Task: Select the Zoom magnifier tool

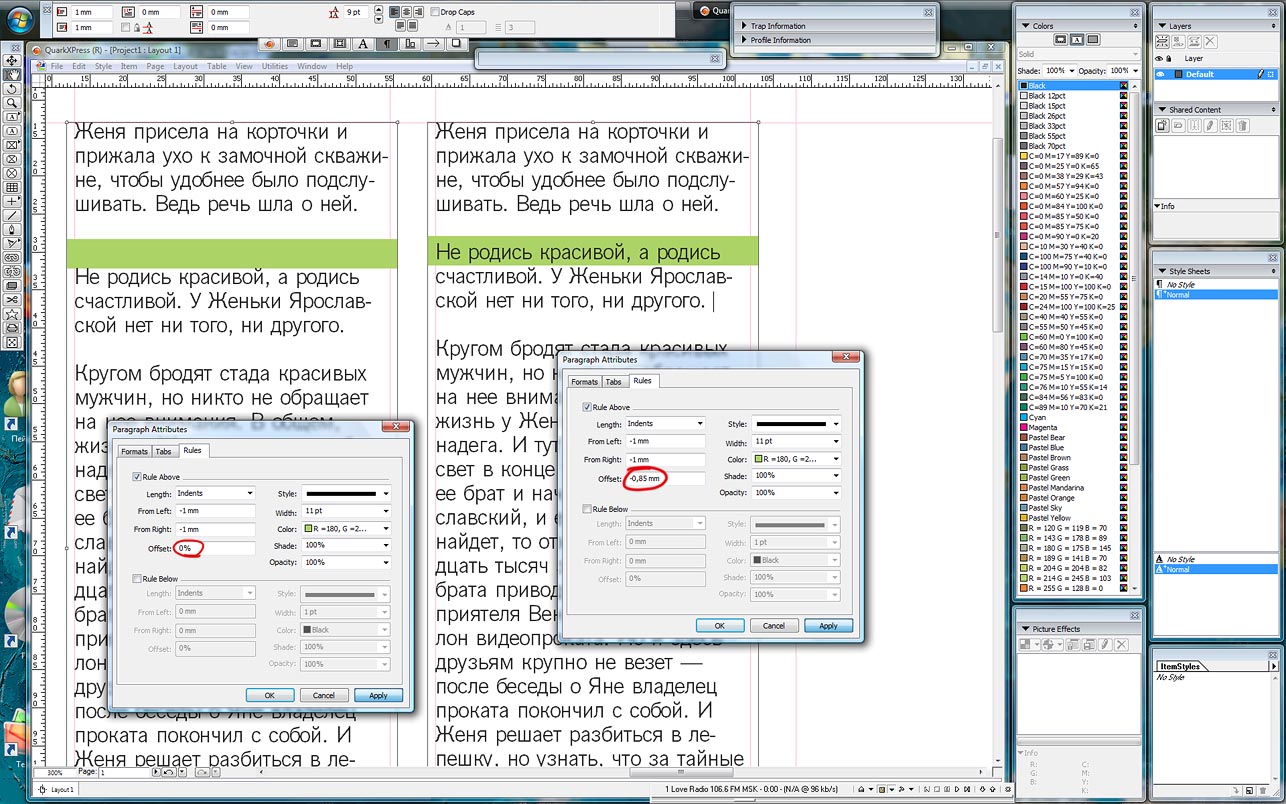Action: (12, 102)
